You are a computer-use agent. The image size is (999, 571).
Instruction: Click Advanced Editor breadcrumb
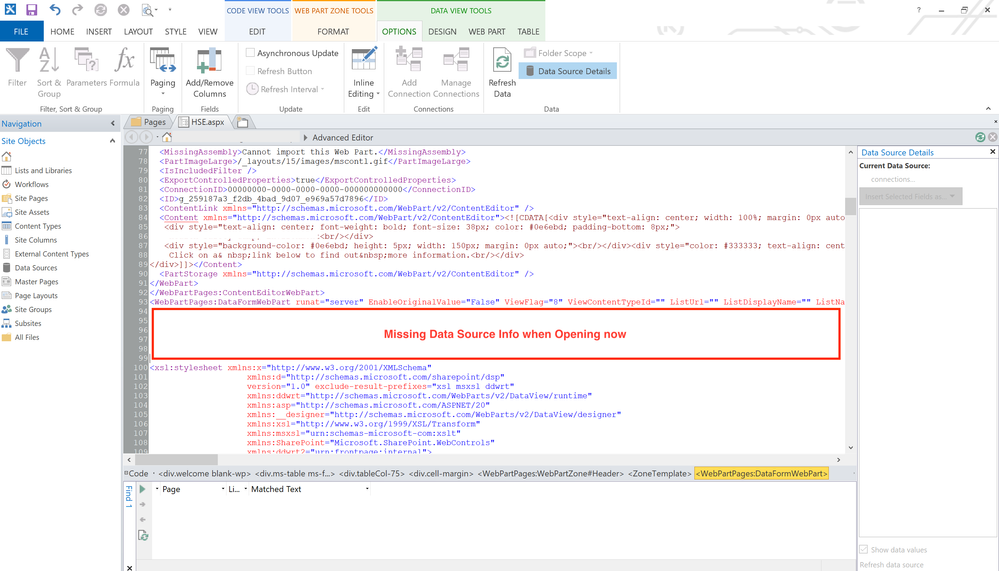343,137
